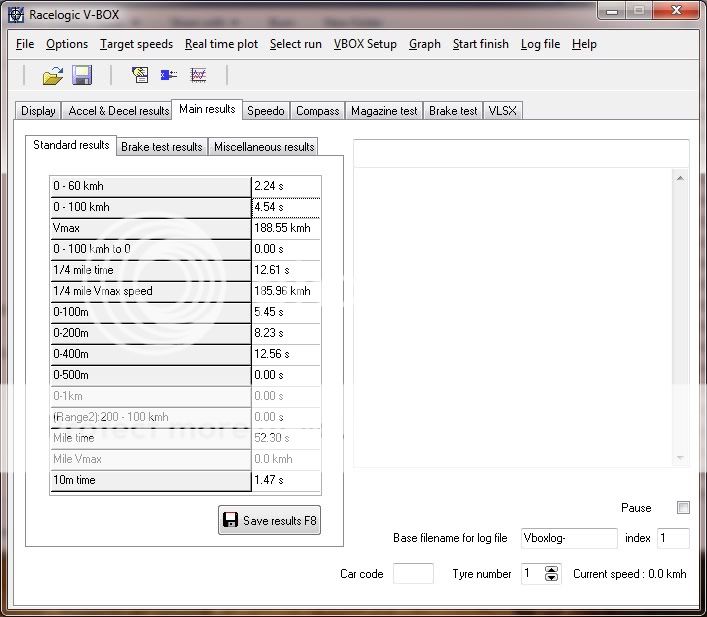Switch to the Speedo tab
This screenshot has height=617, width=707.
[266, 111]
